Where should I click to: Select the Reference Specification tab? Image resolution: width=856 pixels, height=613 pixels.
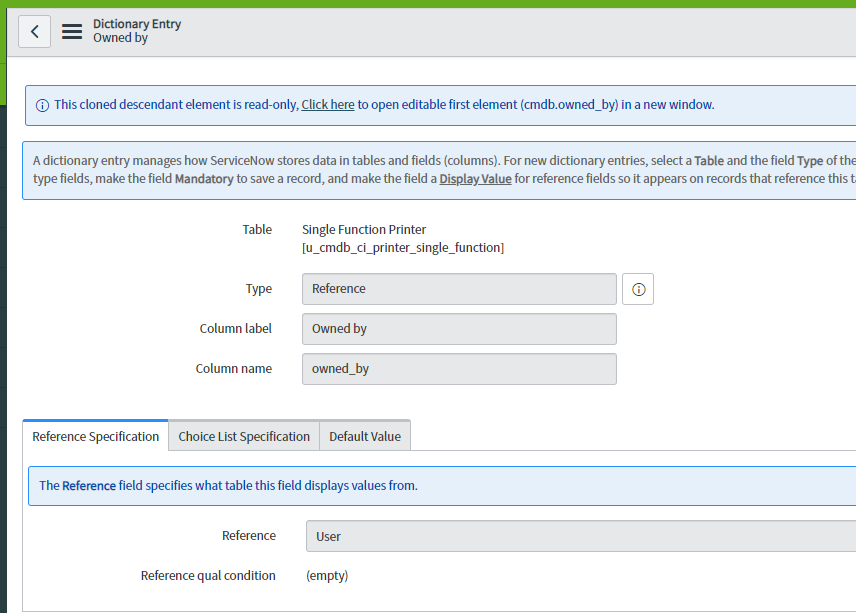95,436
